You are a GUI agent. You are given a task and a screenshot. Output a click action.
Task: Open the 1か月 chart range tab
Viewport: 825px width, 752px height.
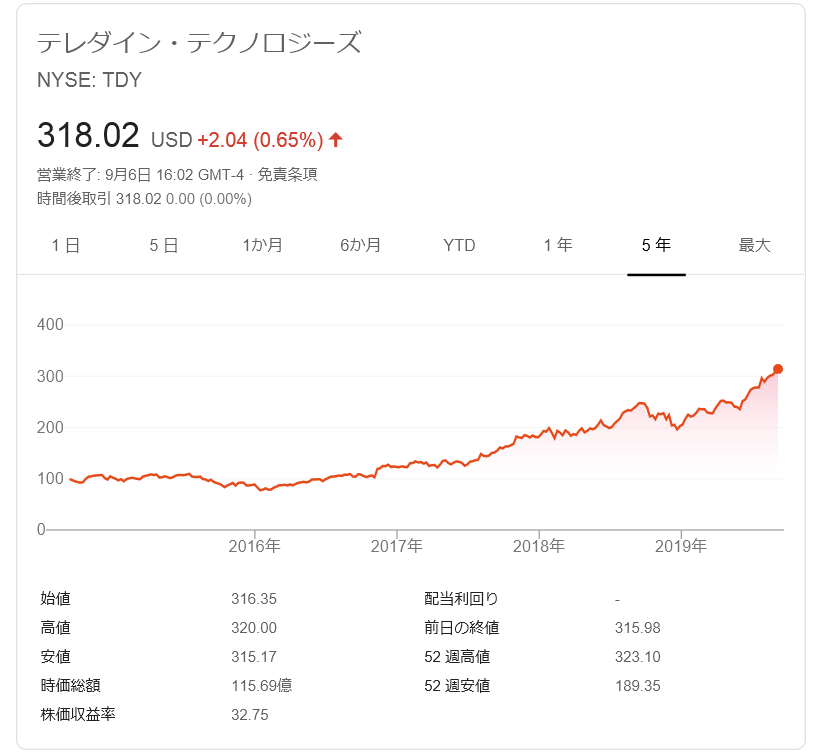pos(262,246)
